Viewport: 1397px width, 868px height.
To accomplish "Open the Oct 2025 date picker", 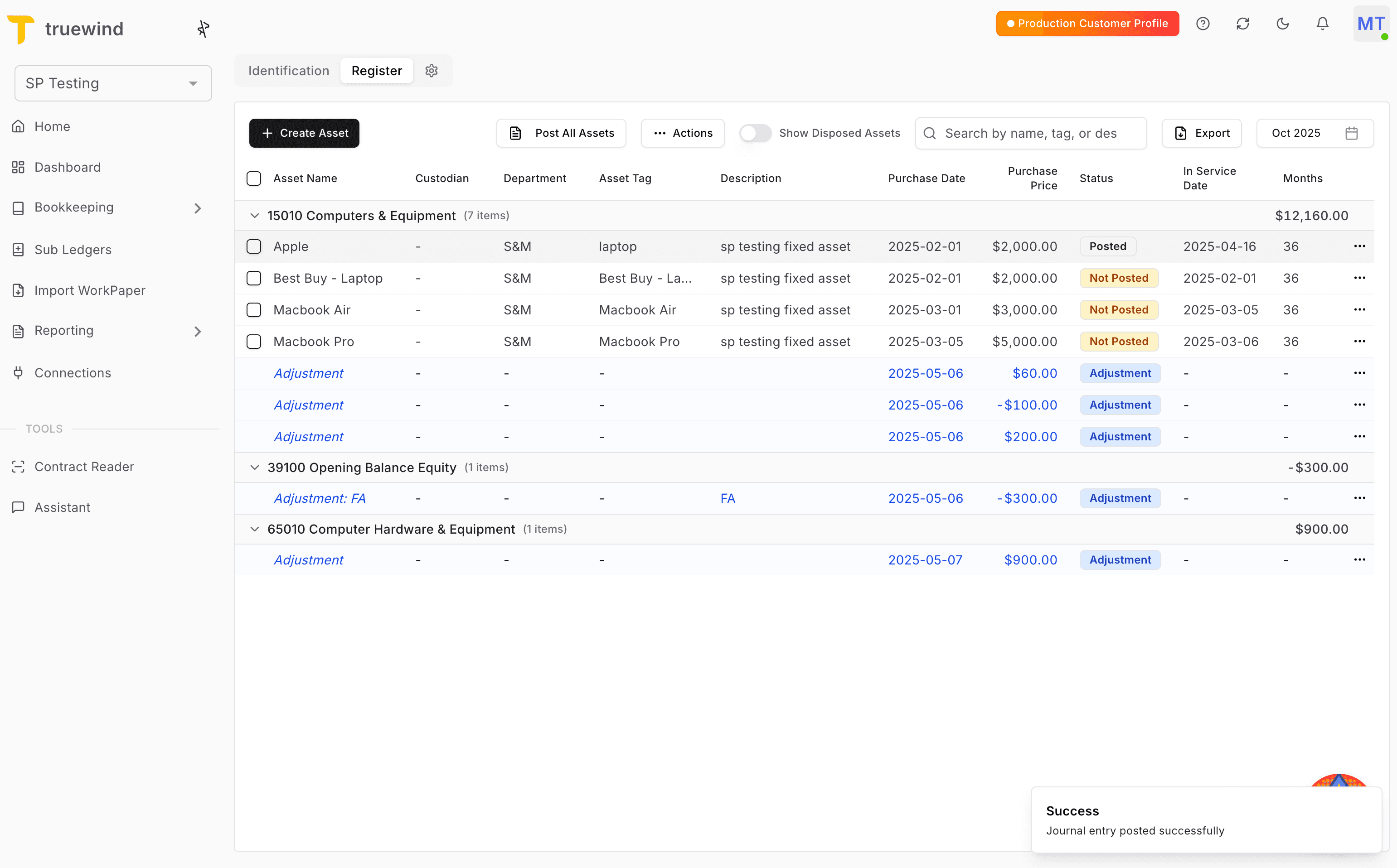I will [1315, 133].
